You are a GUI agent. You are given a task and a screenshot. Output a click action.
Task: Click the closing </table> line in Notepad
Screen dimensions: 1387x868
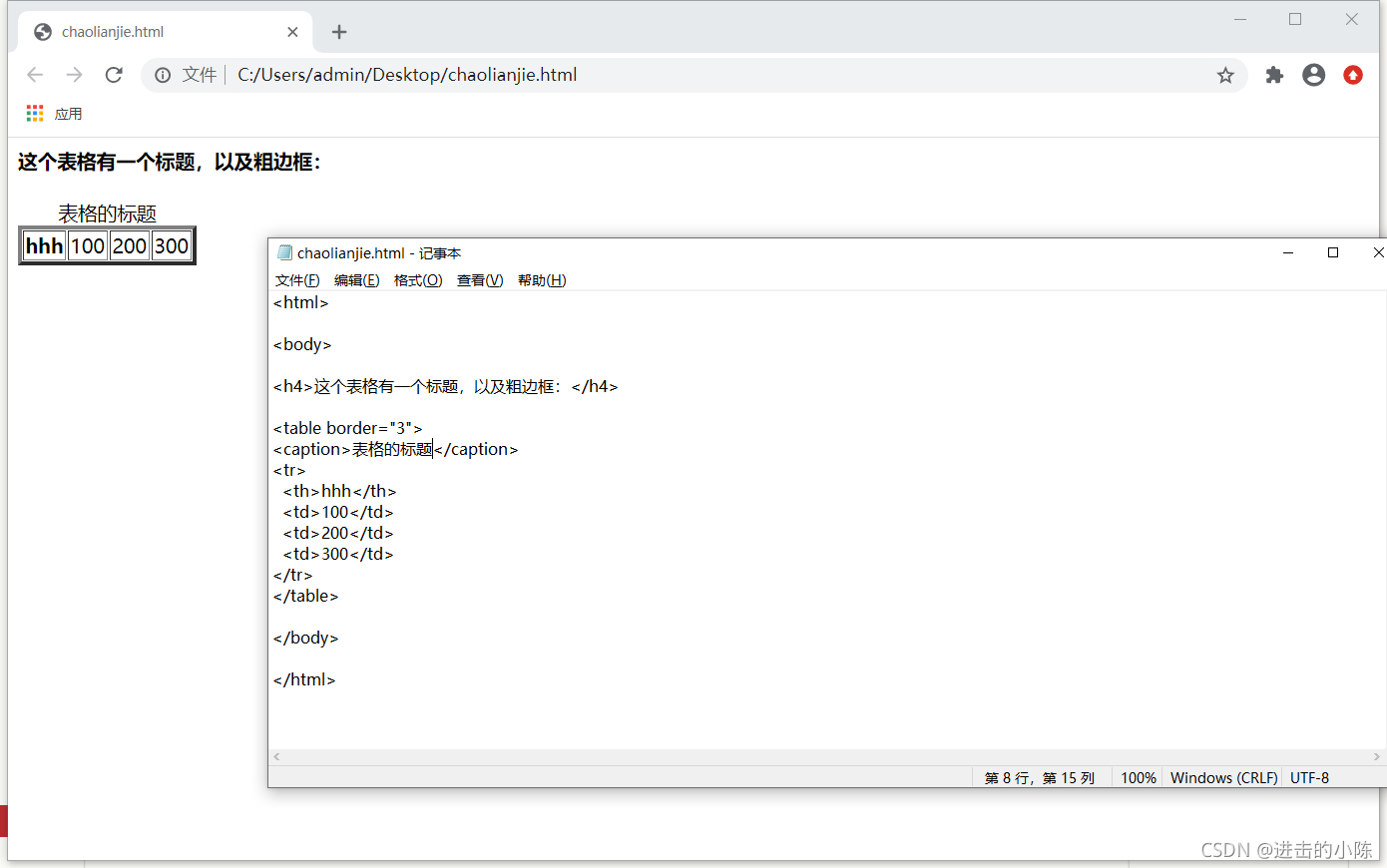click(305, 596)
